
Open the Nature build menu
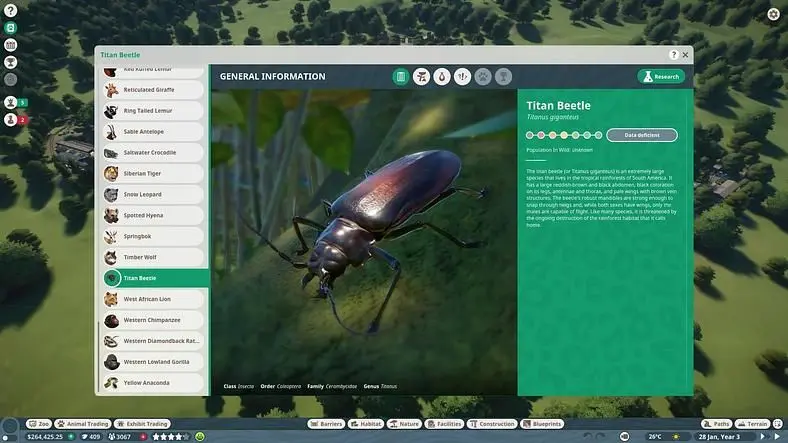[x=405, y=424]
